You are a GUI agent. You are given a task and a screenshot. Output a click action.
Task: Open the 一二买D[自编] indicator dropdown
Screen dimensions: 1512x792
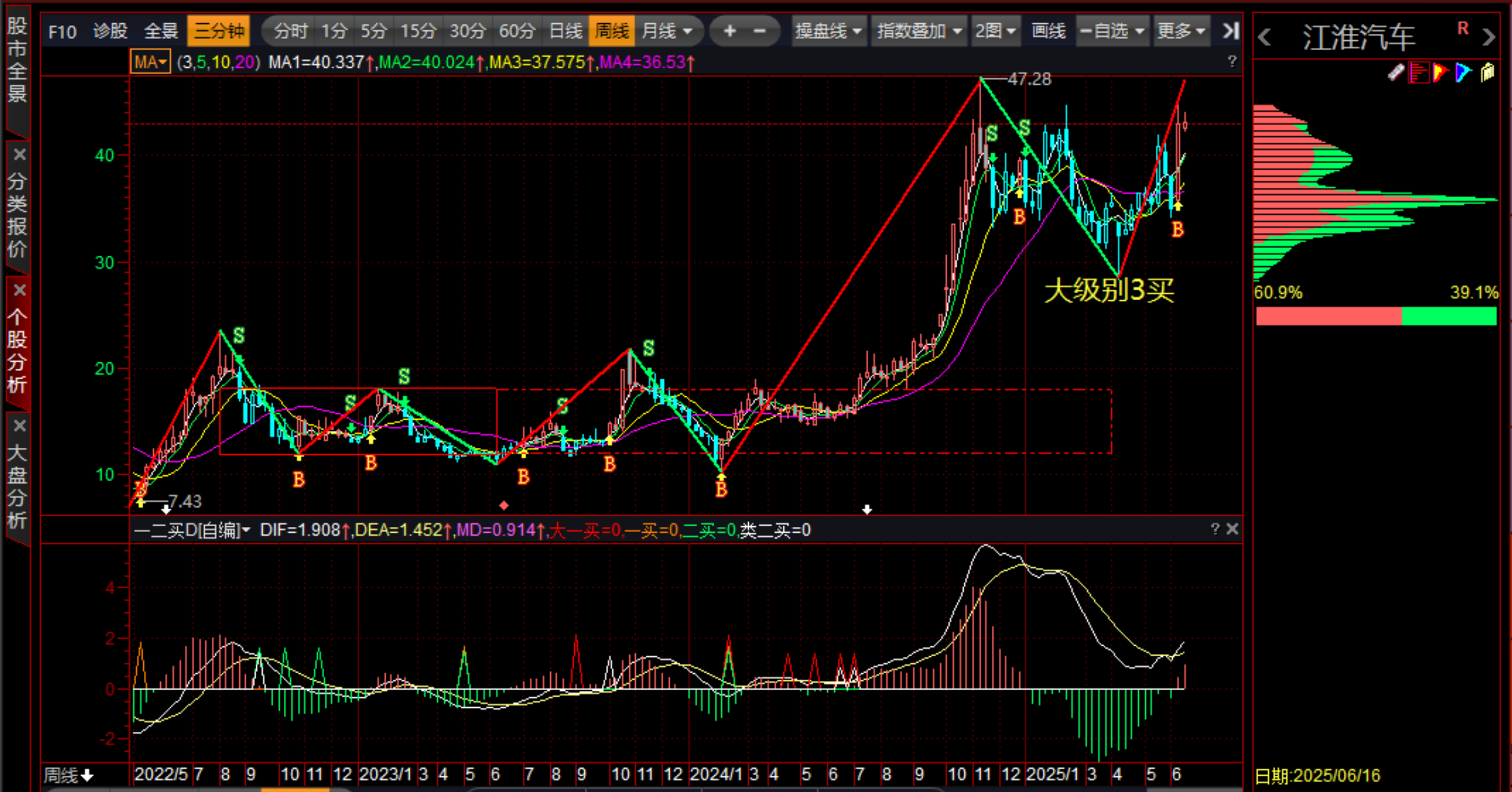(x=192, y=530)
